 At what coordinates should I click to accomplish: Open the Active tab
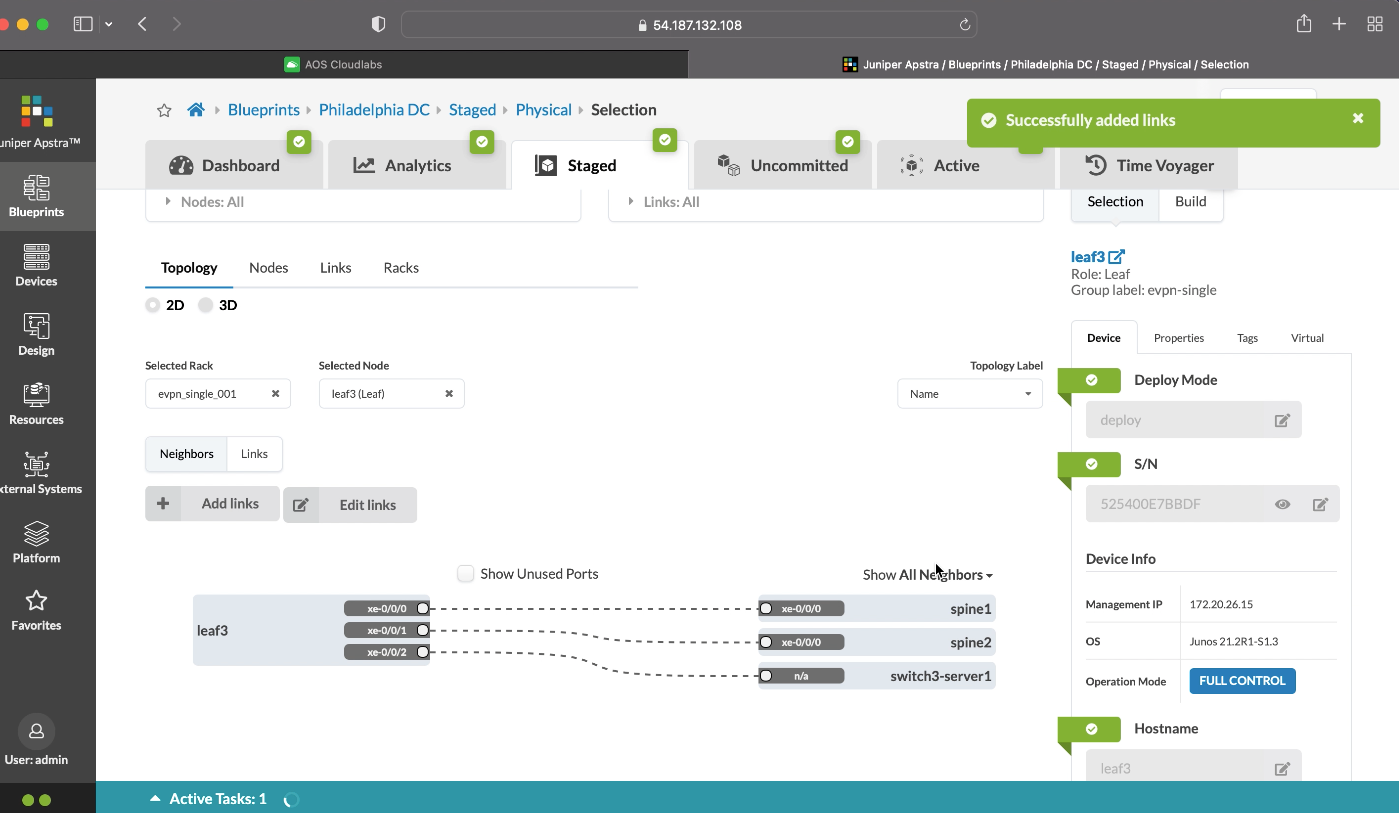(965, 165)
